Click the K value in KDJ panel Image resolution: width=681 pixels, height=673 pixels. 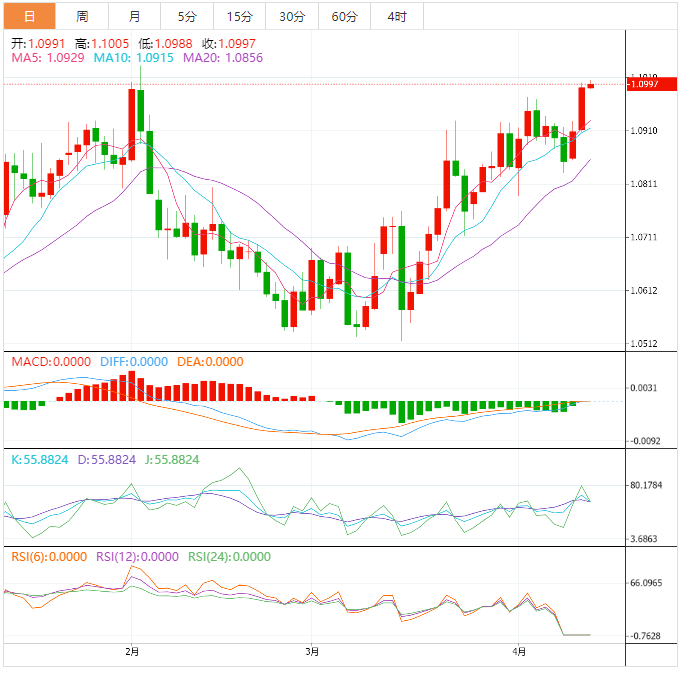tap(40, 459)
